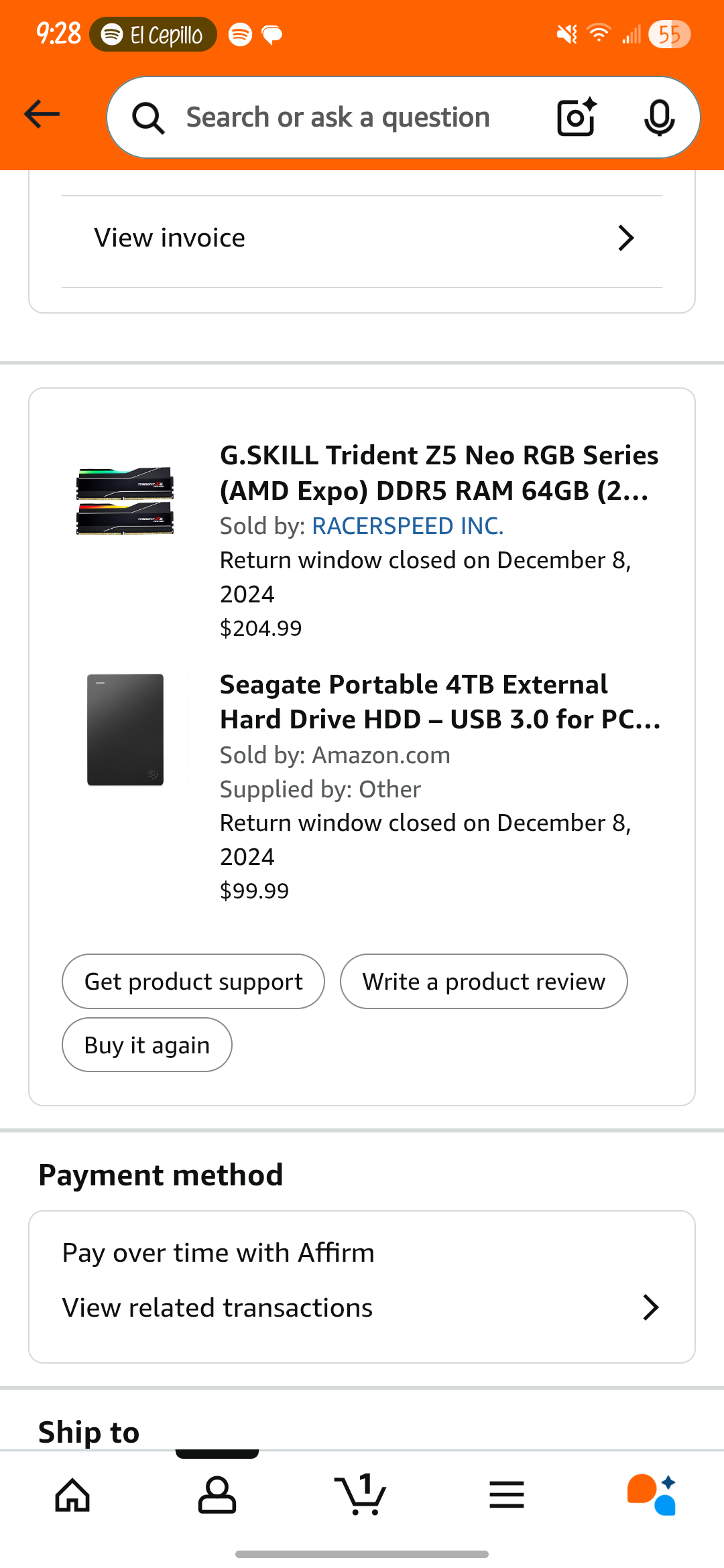Expand the View invoice chevron
Screen dimensions: 724x1568
click(625, 238)
